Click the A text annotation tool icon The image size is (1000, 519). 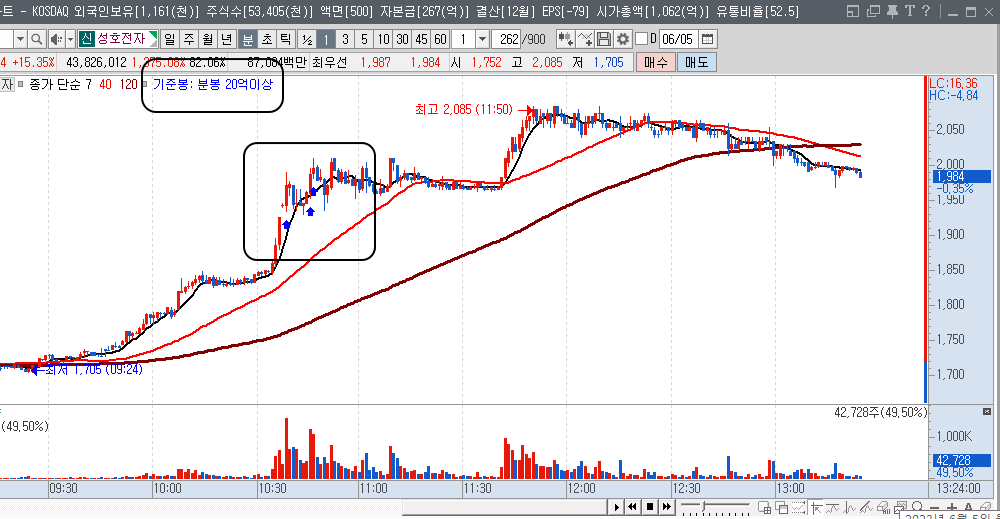[x=968, y=508]
